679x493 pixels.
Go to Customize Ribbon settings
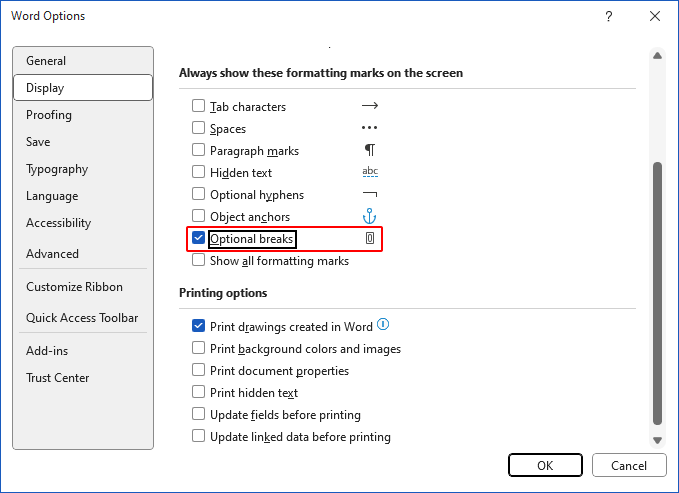[x=74, y=287]
